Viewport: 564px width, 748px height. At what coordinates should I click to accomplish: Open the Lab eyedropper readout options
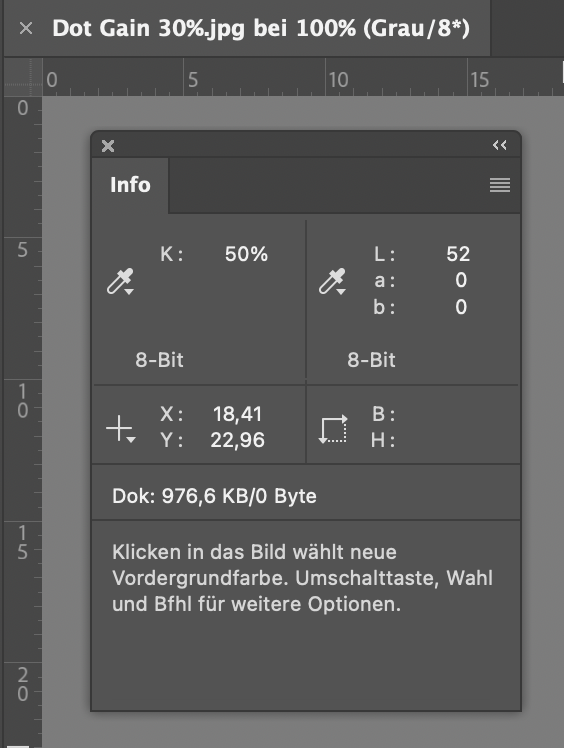pos(332,281)
